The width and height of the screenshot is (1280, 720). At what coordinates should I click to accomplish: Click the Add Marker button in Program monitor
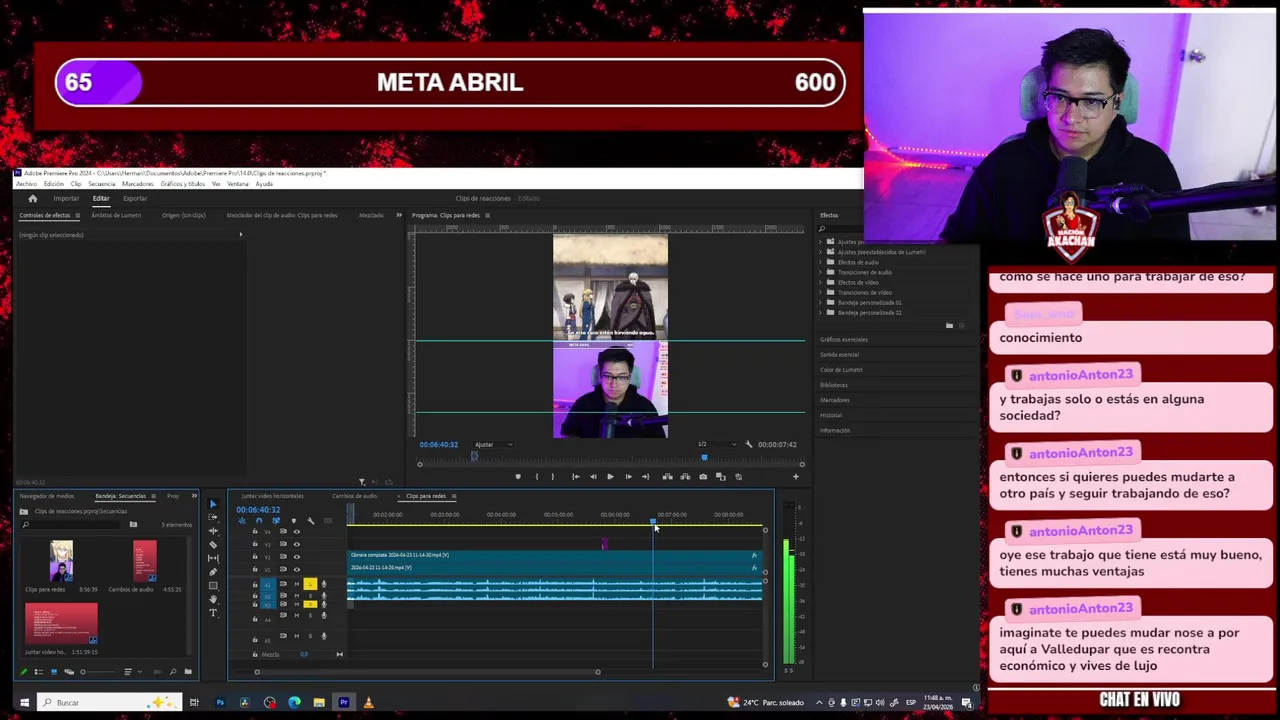pyautogui.click(x=517, y=477)
